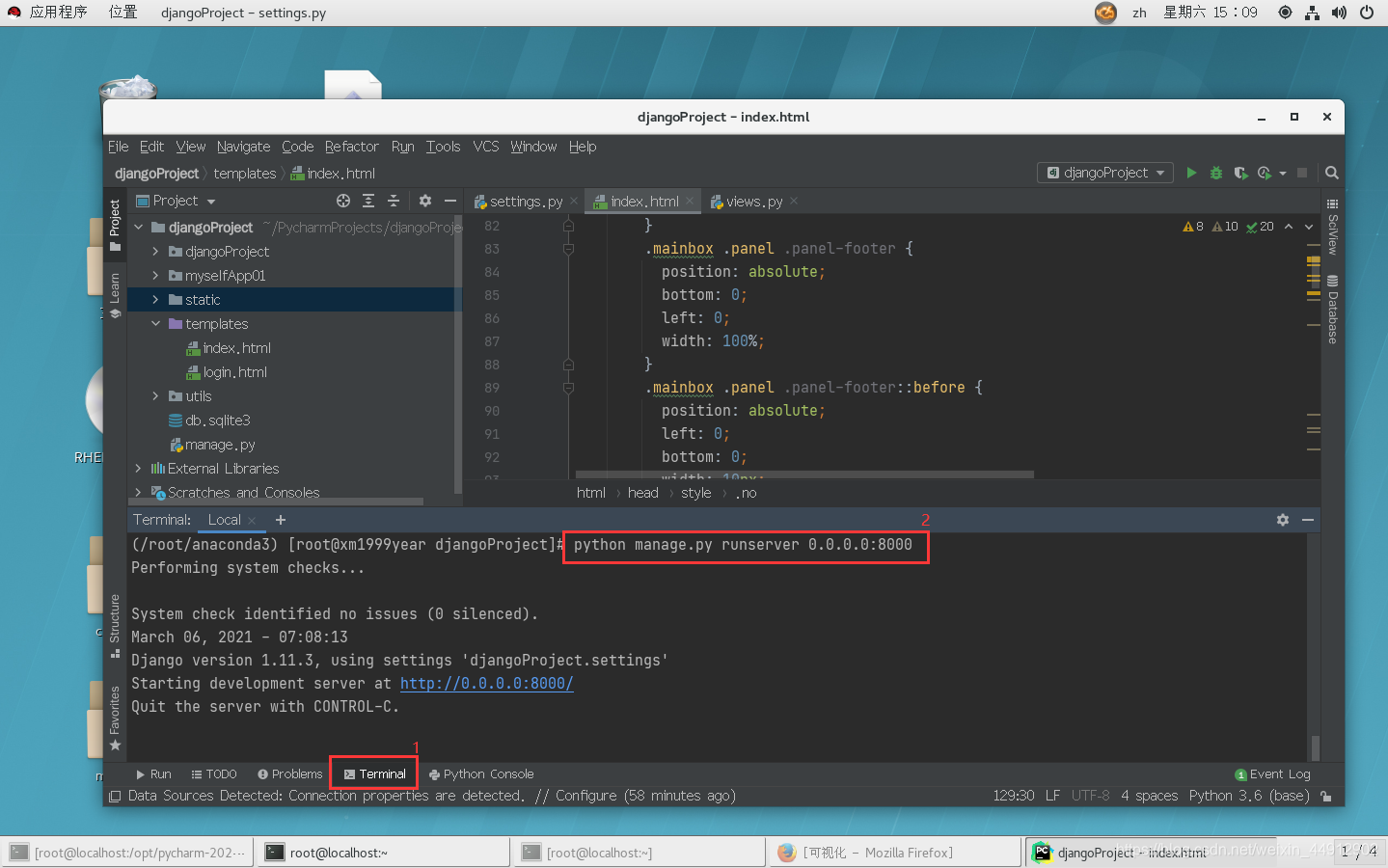Open the Refactor menu
The height and width of the screenshot is (868, 1388).
coord(351,147)
